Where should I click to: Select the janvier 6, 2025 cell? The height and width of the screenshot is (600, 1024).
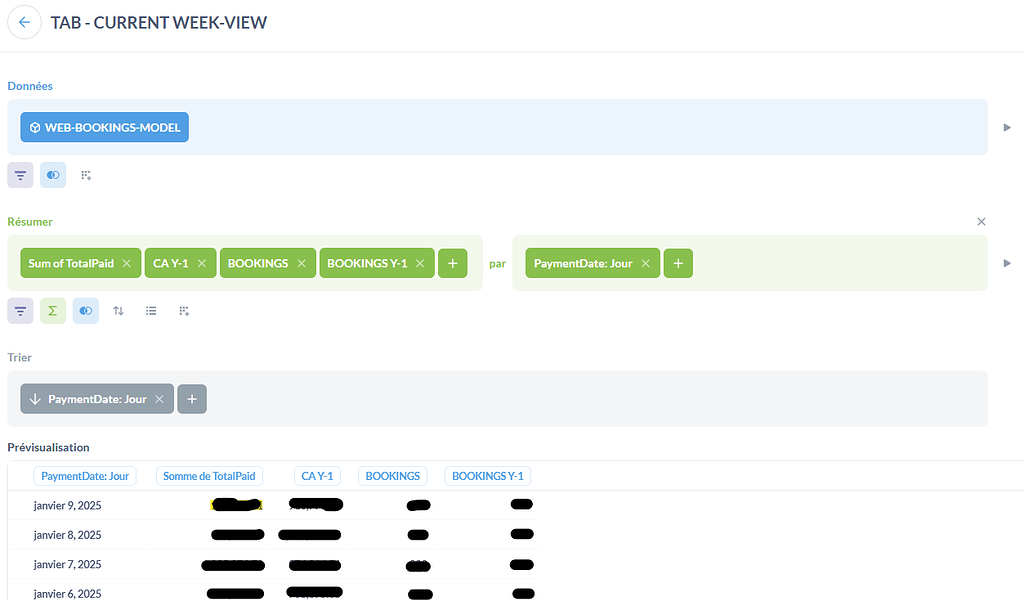pyautogui.click(x=67, y=593)
